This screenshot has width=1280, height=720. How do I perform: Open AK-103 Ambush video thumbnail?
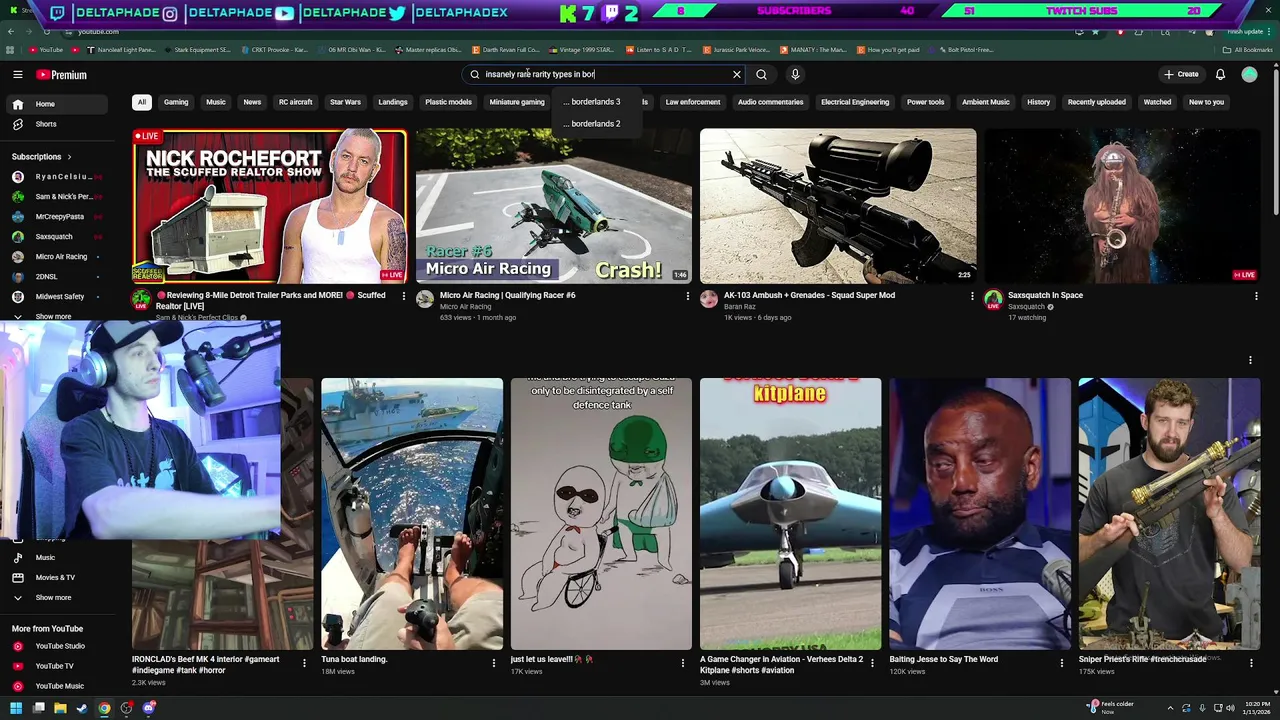point(838,206)
